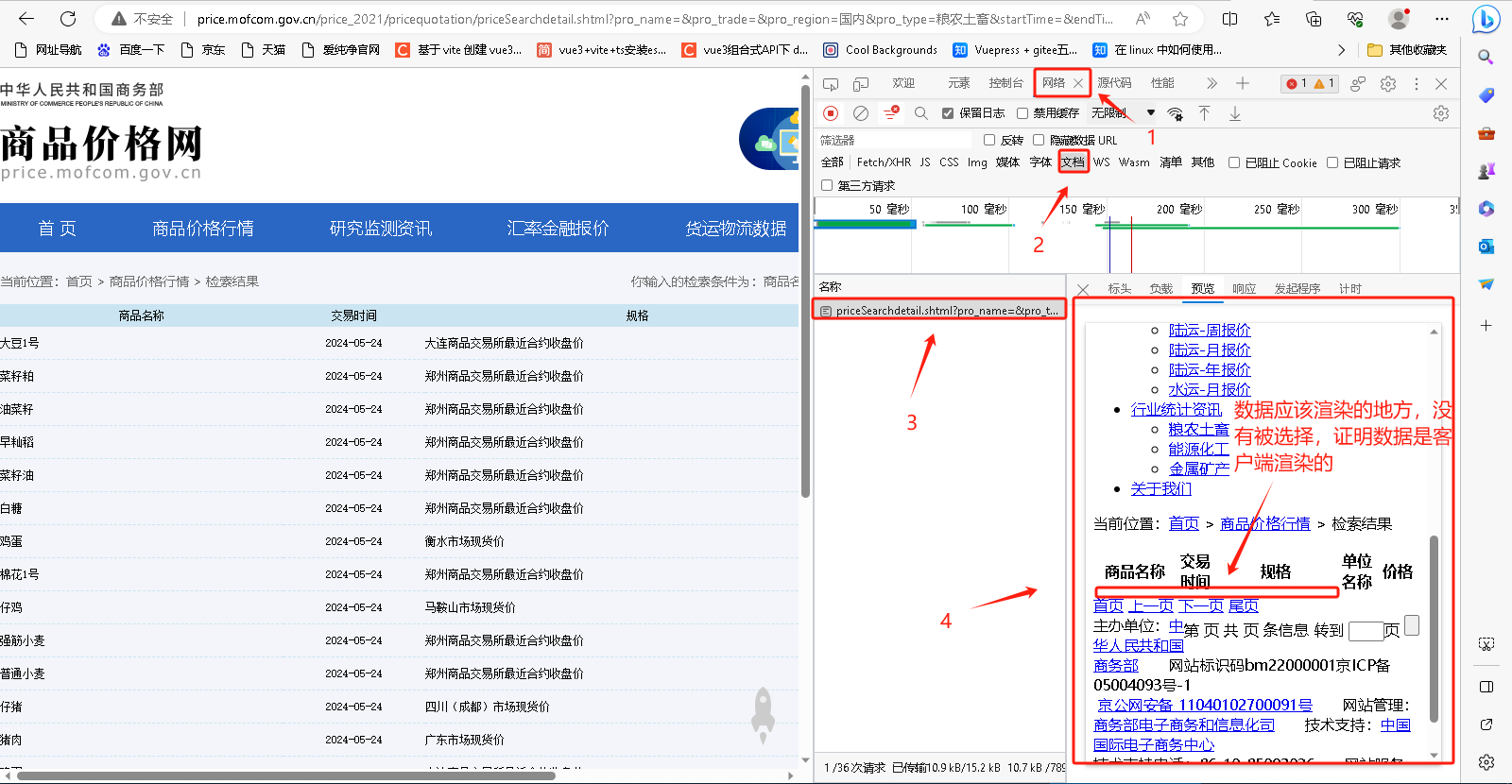
Task: Click the webpage vertical scrollbar thumb
Action: pyautogui.click(x=805, y=290)
